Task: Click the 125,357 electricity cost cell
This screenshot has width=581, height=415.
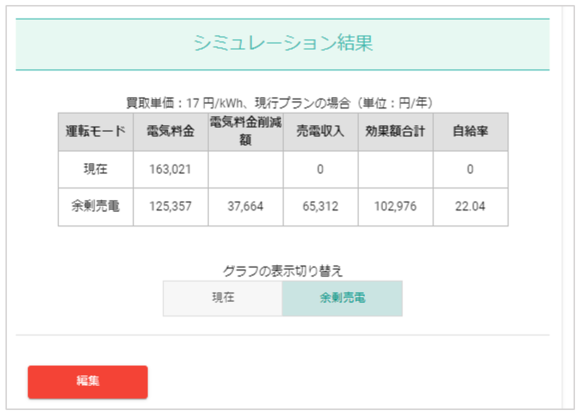Action: [x=171, y=207]
